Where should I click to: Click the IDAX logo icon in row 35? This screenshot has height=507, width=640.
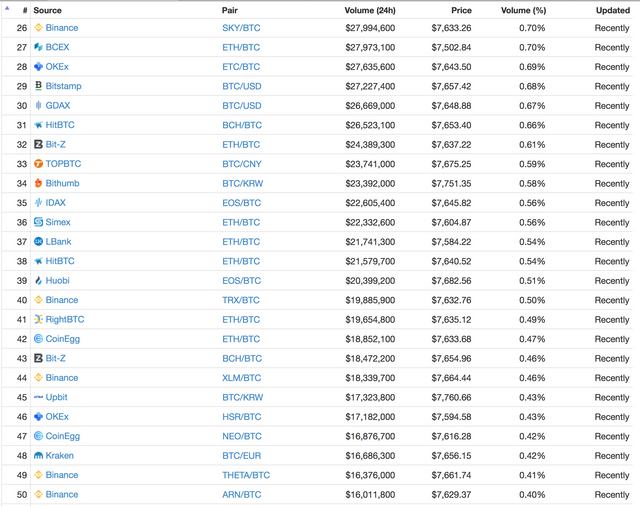(x=38, y=202)
